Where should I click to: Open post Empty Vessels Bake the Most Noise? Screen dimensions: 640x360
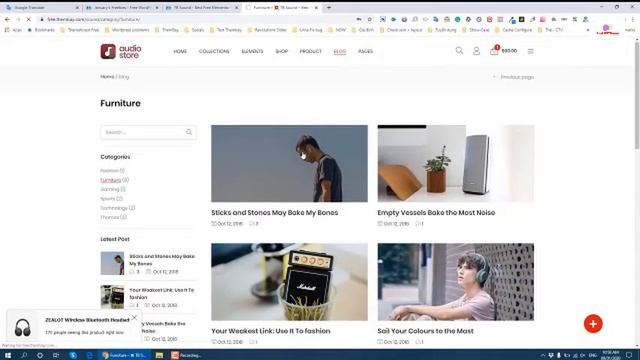436,213
